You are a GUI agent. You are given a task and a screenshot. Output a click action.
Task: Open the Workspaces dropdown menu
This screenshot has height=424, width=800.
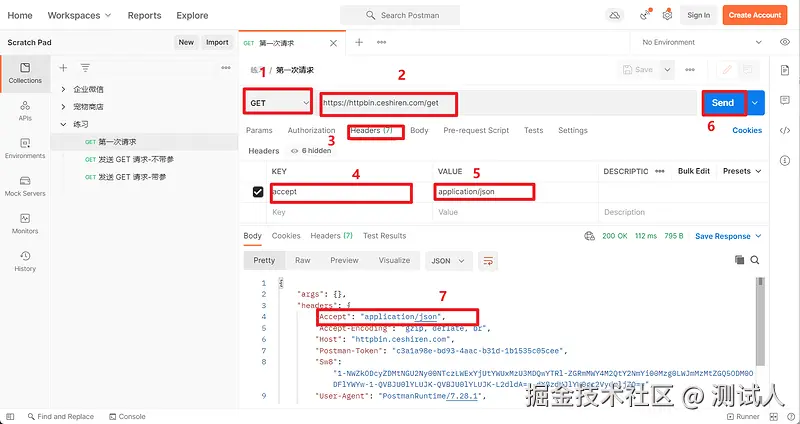(x=79, y=15)
